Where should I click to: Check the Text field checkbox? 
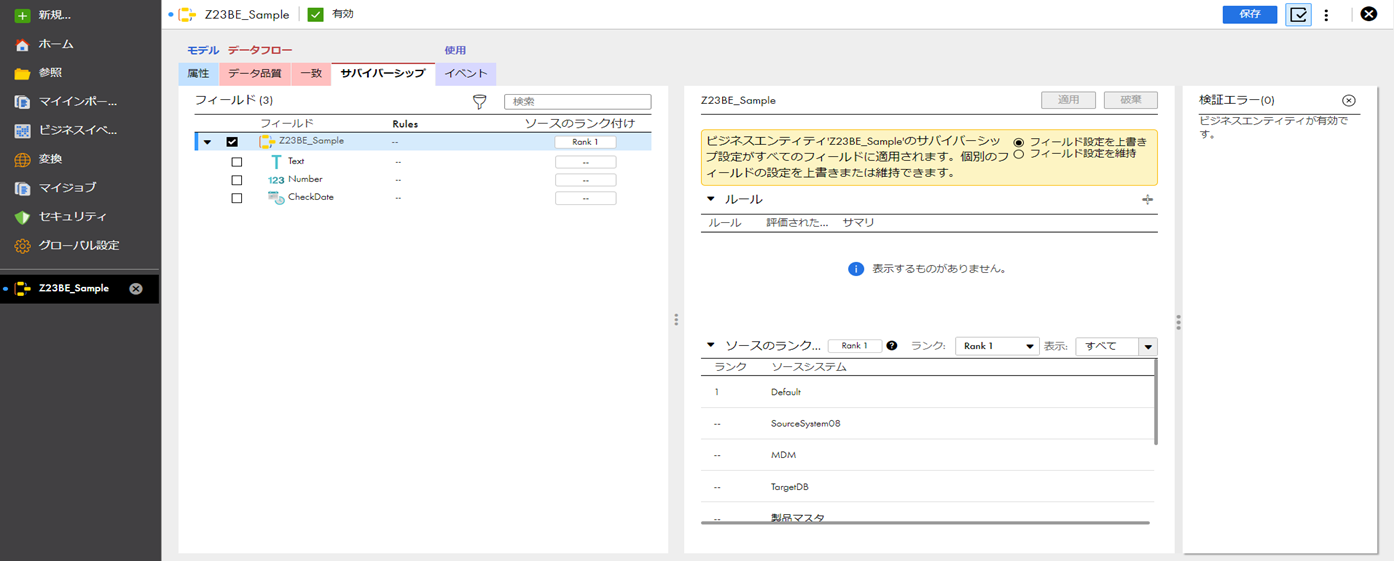coord(237,162)
